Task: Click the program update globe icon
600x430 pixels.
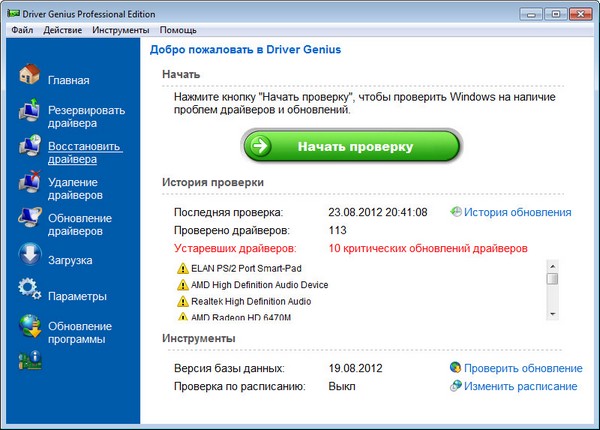Action: (30, 326)
